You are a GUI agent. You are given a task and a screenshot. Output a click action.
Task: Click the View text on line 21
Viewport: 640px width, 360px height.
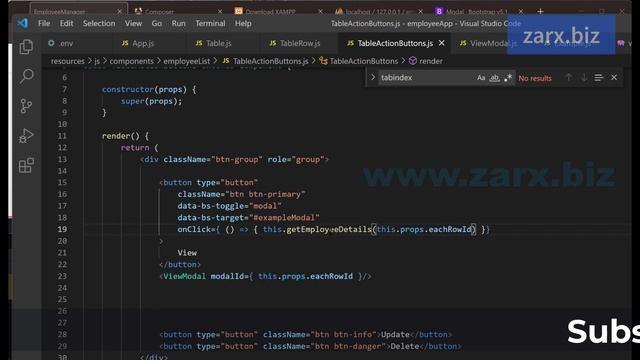187,253
